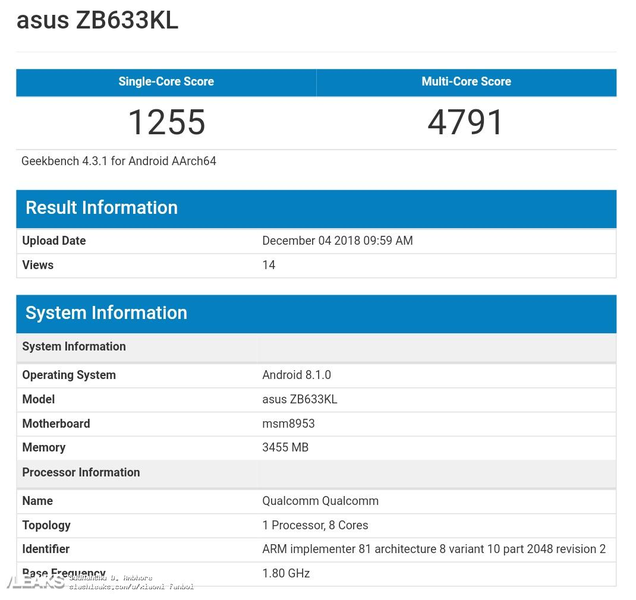
Task: Click the '1.80 GHz' frequency value
Action: click(x=286, y=574)
